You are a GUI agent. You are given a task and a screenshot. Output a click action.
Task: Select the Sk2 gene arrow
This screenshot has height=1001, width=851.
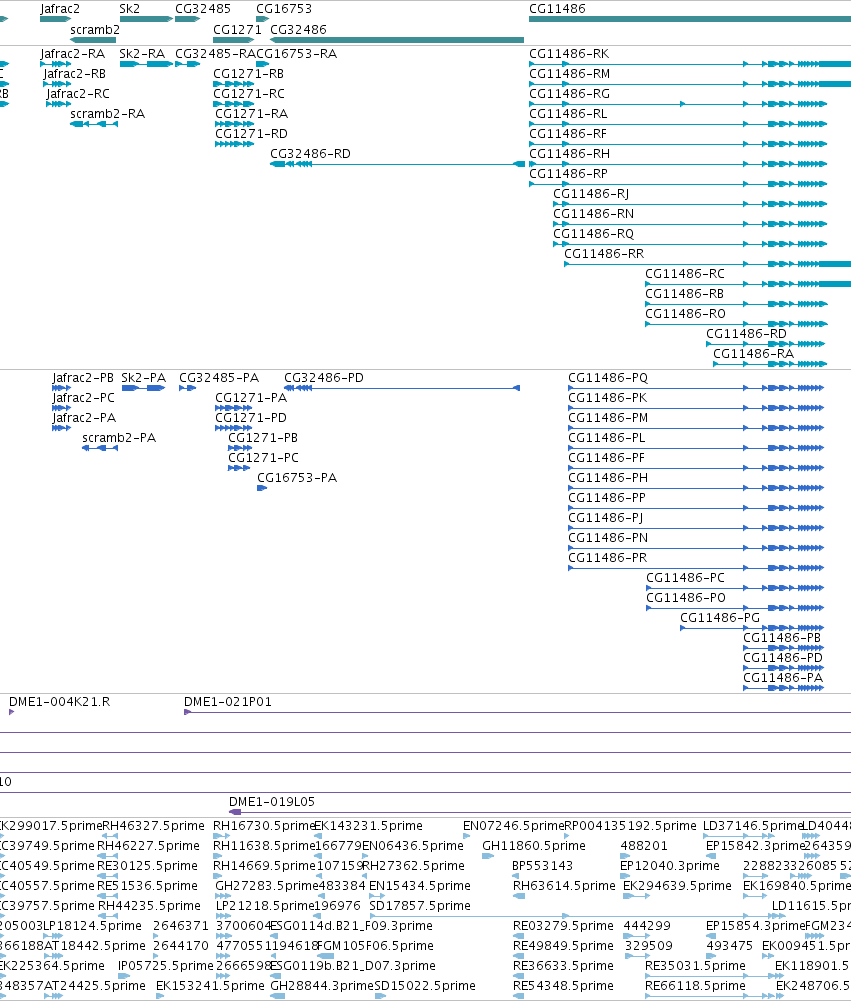(146, 19)
